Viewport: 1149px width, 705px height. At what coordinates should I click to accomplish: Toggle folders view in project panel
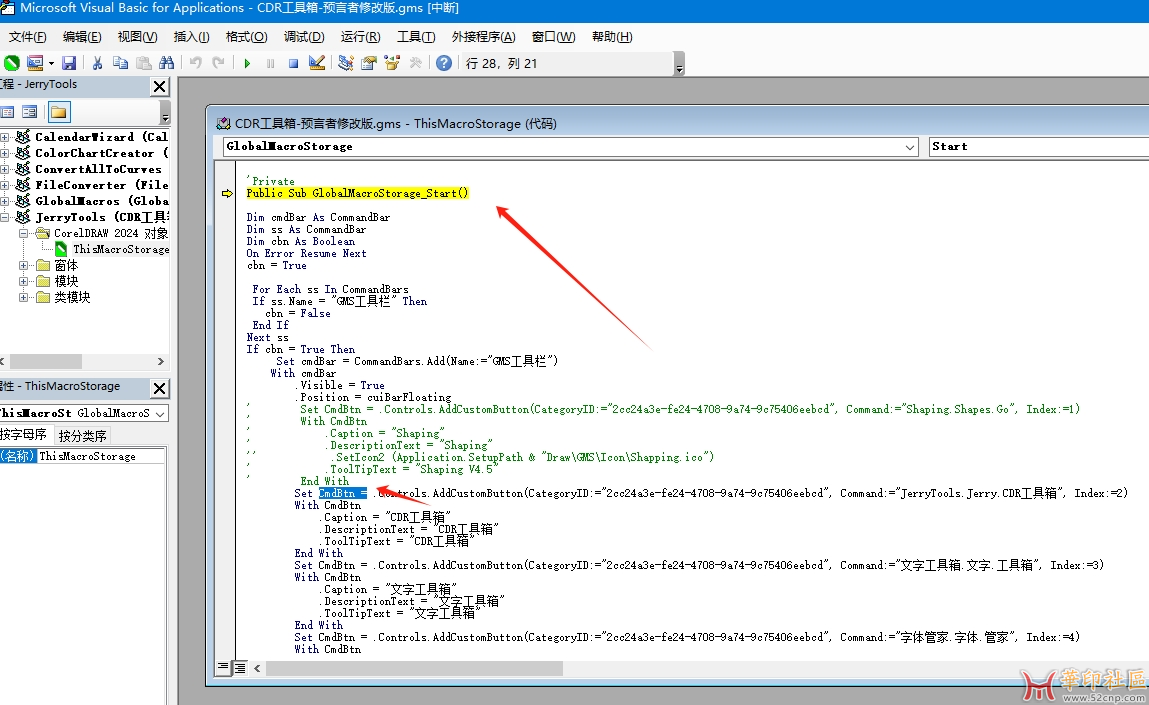click(x=59, y=112)
